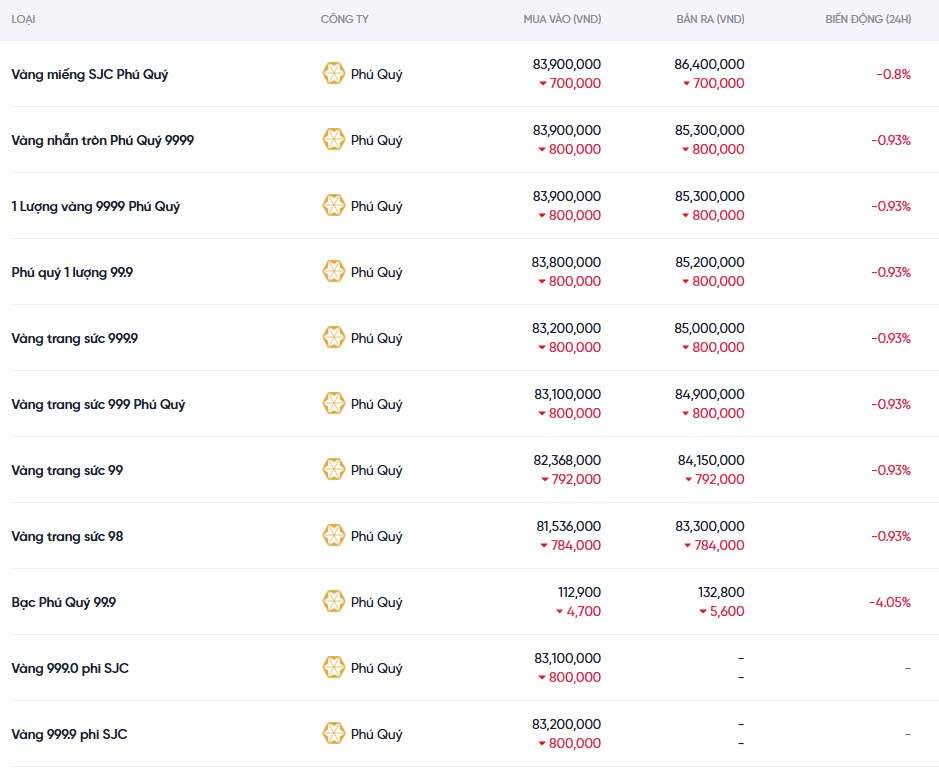Open Vàng miếng SJC Phú Quý entry
939x768 pixels.
(x=90, y=74)
